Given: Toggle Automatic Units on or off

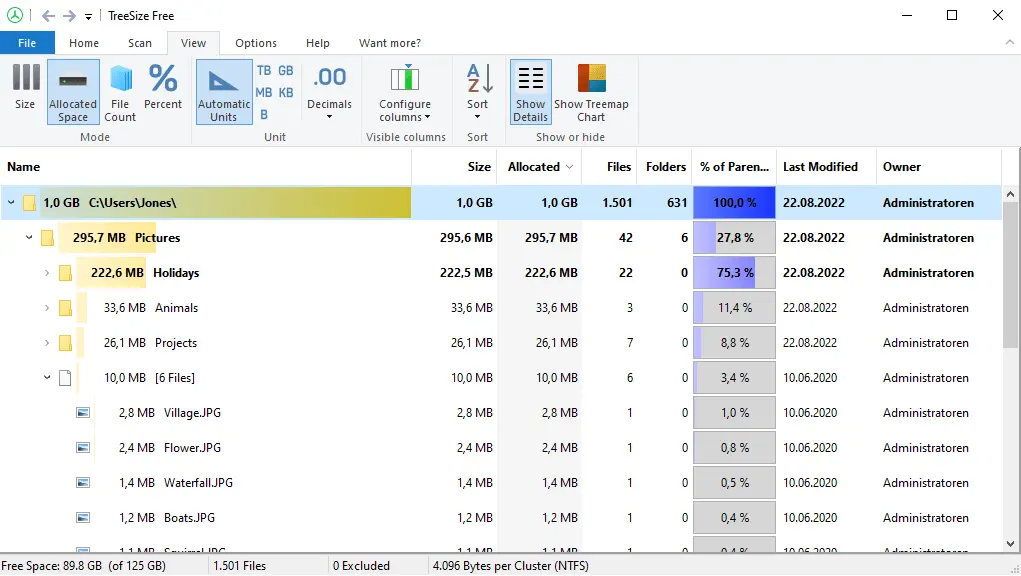Looking at the screenshot, I should [223, 91].
